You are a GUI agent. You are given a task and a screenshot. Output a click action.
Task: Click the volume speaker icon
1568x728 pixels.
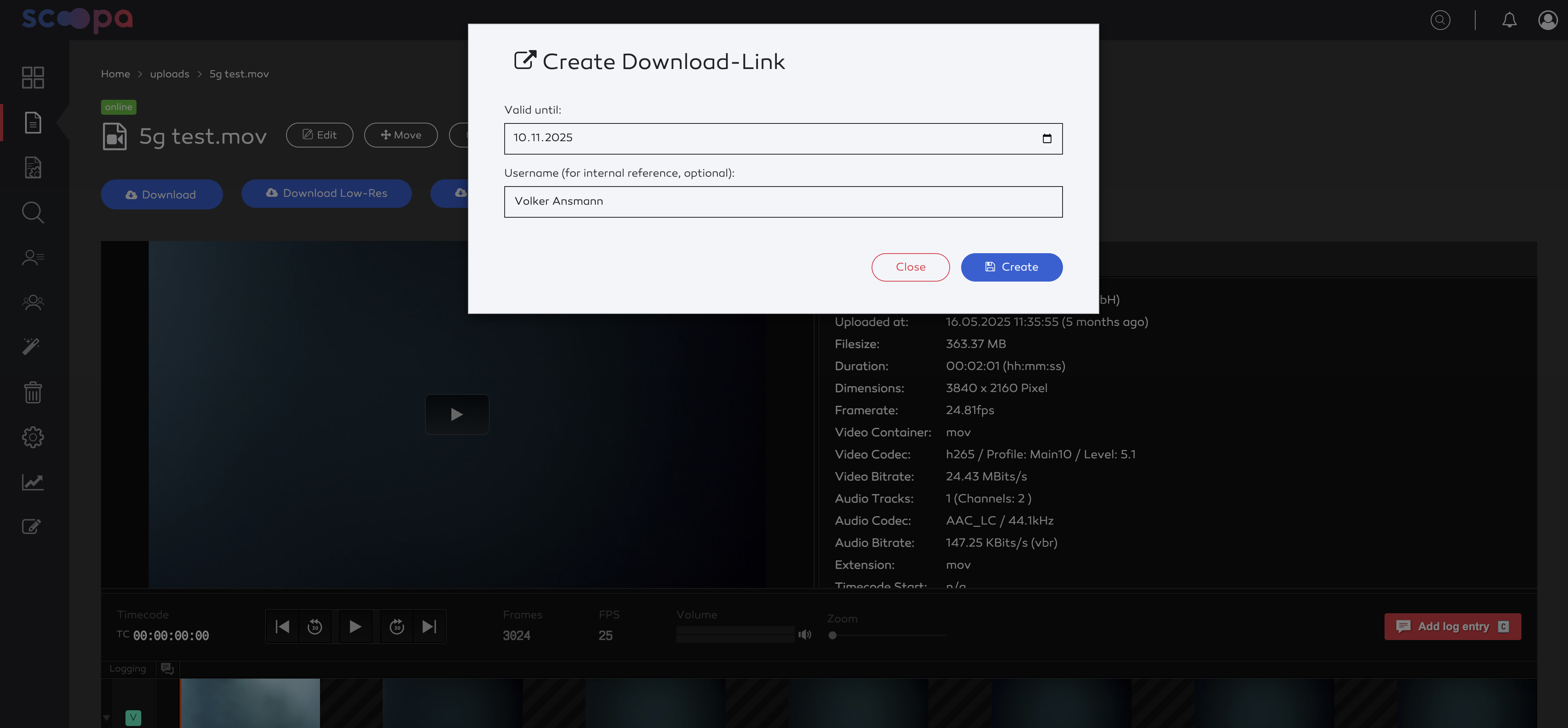point(805,635)
